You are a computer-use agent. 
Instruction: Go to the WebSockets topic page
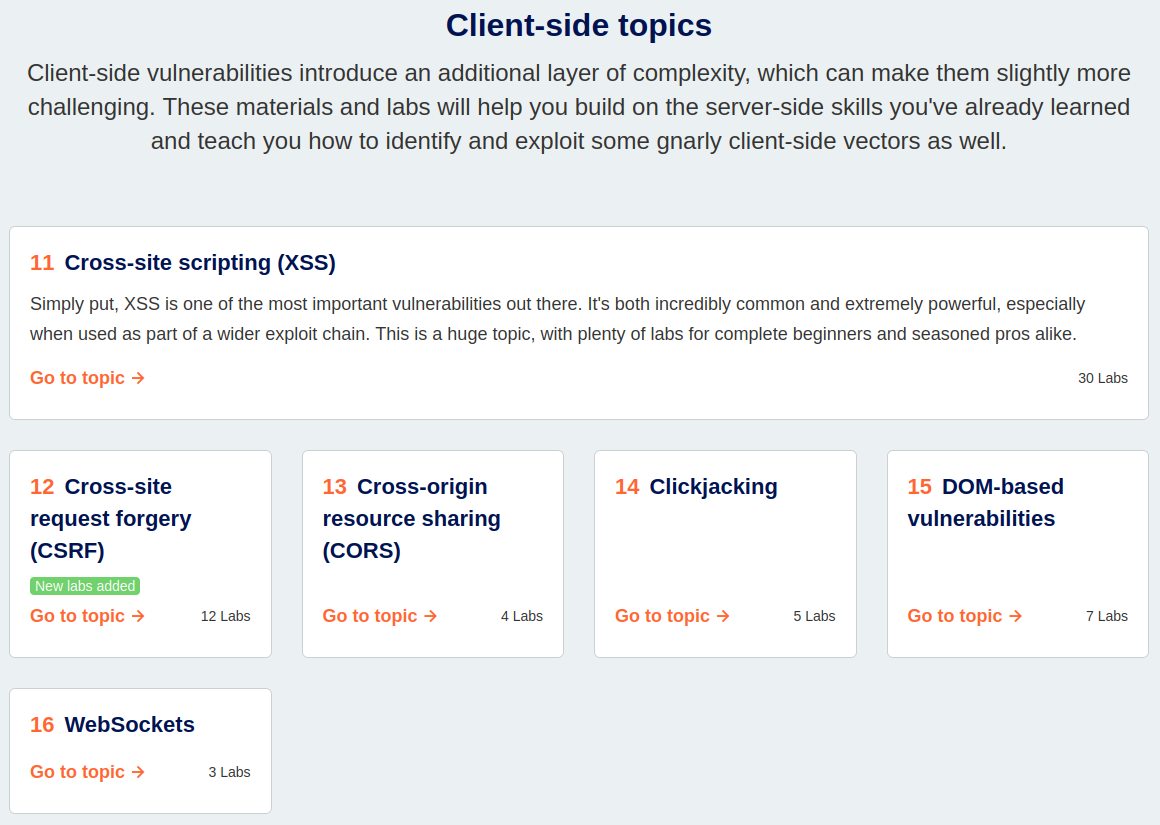click(75, 772)
